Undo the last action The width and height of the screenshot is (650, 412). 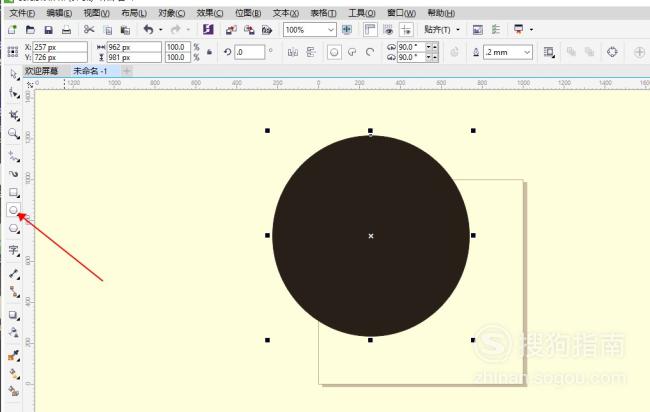pos(148,29)
